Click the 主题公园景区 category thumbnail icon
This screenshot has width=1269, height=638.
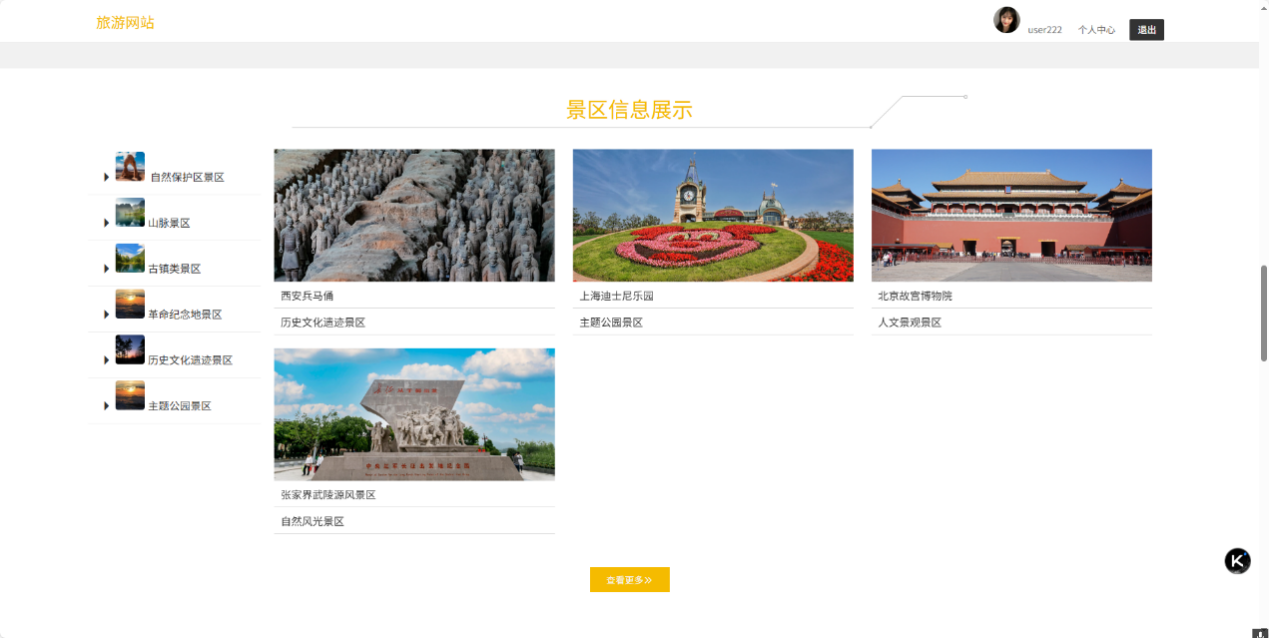[130, 396]
